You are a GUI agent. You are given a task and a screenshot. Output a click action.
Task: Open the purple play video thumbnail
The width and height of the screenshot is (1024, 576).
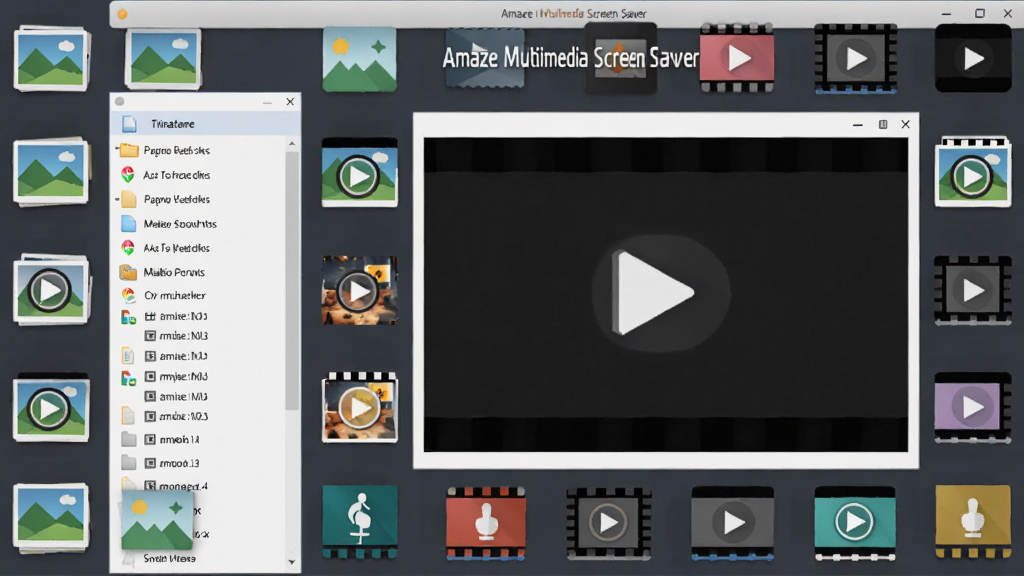972,408
